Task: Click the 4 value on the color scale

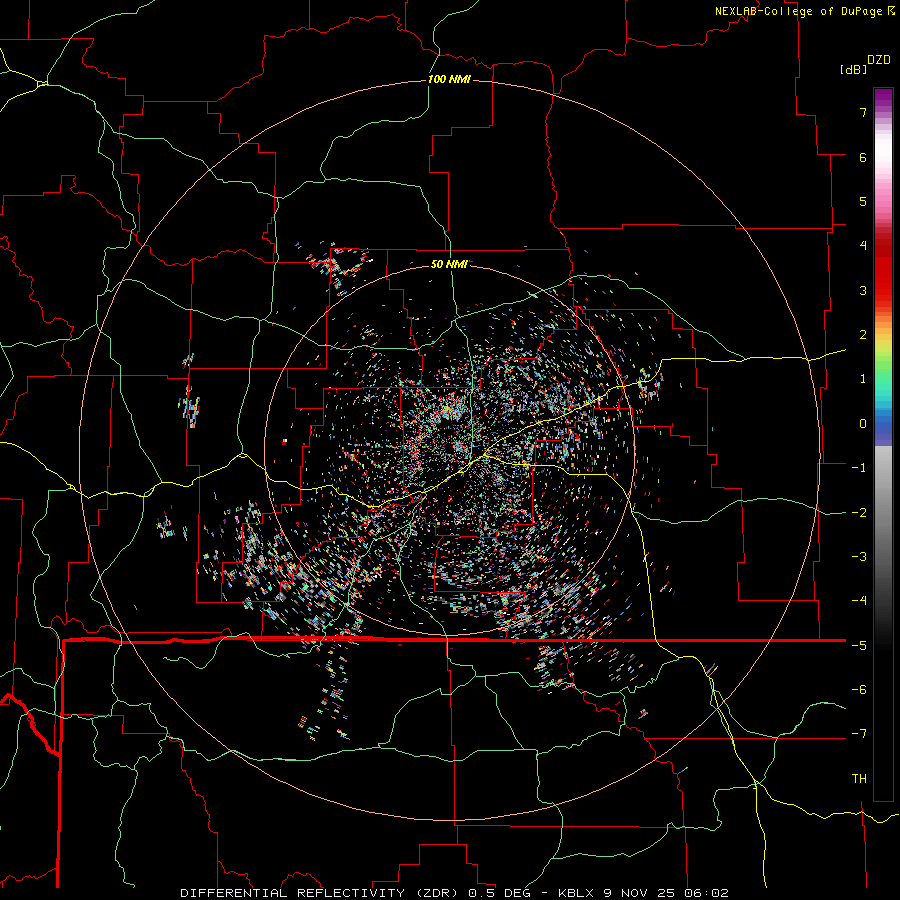Action: [x=863, y=246]
